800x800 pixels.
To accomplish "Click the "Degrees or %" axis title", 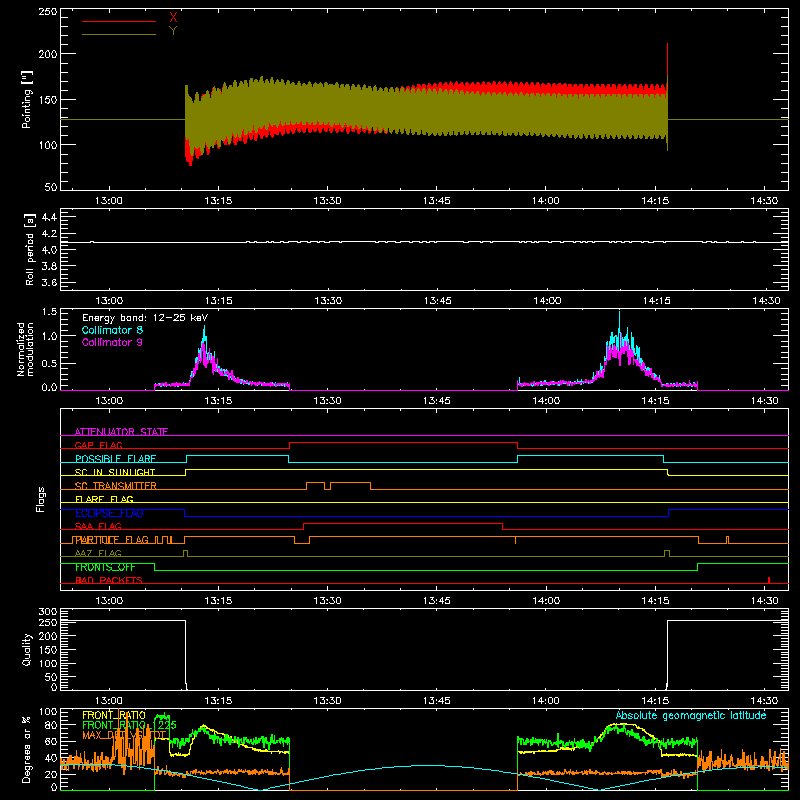I will pyautogui.click(x=27, y=749).
